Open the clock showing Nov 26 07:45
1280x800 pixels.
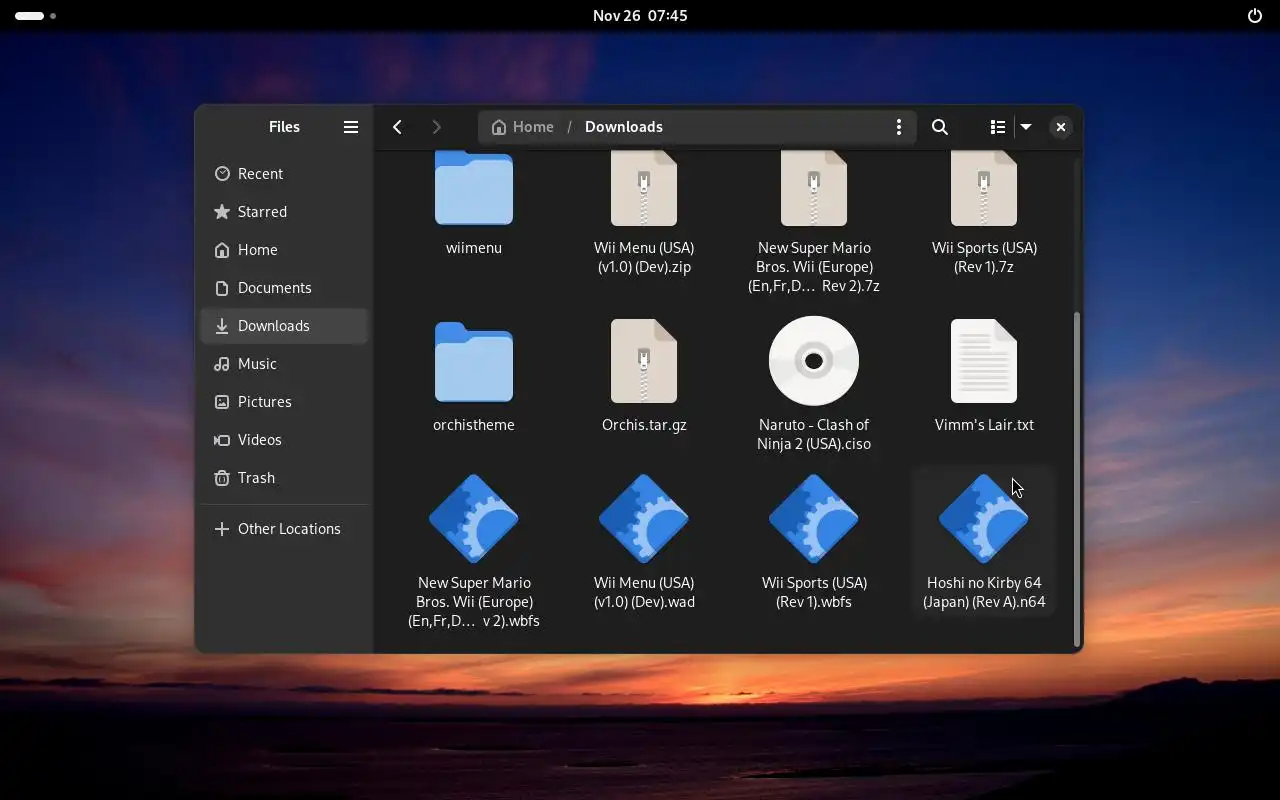(x=640, y=16)
